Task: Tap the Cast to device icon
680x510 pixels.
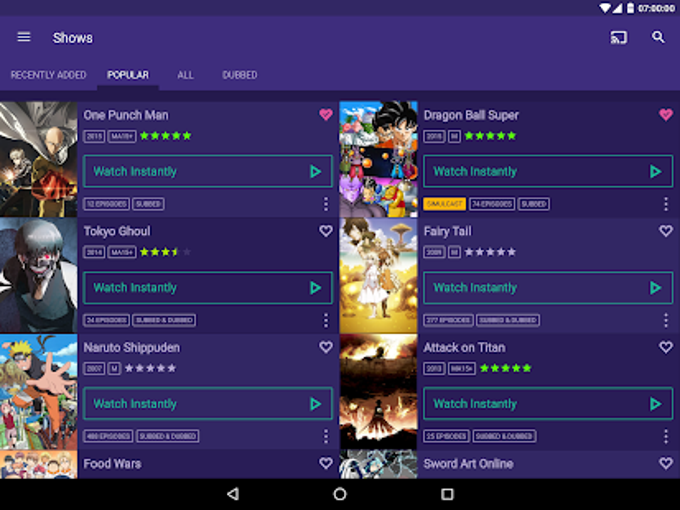Action: tap(618, 38)
